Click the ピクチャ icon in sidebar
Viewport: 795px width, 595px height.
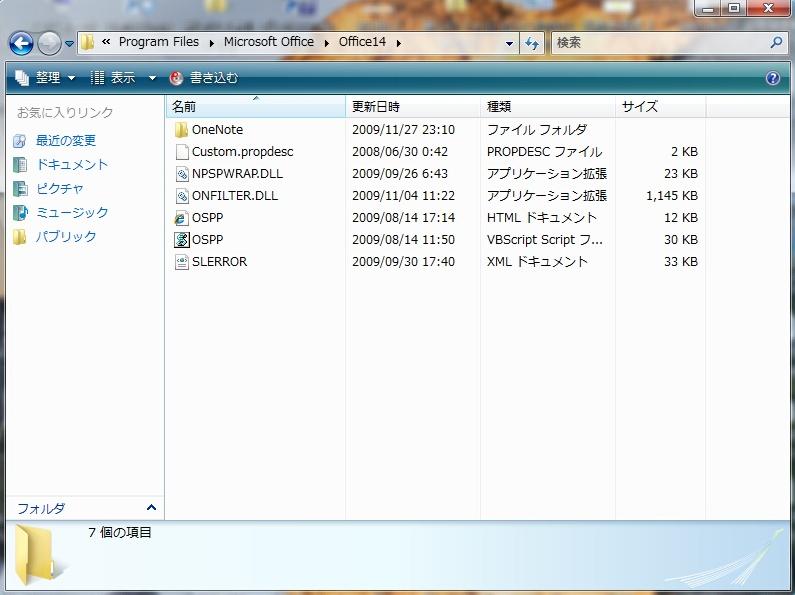(x=20, y=189)
